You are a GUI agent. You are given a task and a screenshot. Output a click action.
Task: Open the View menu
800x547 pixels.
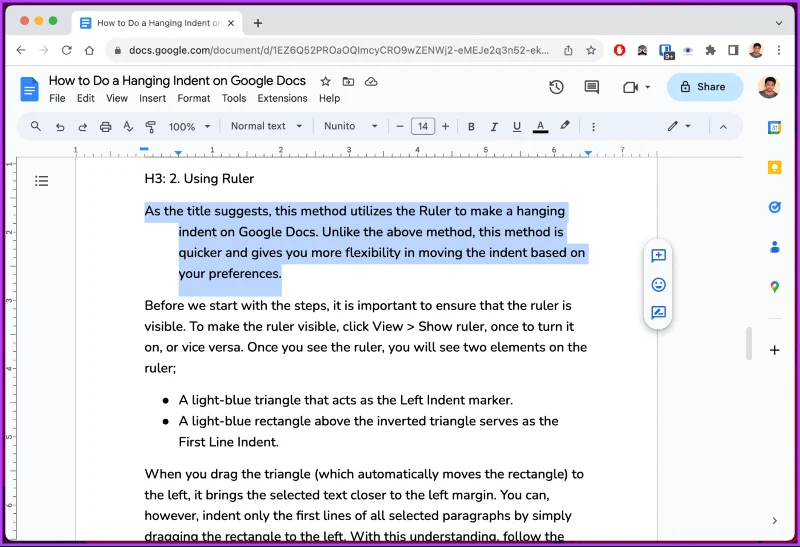click(x=117, y=98)
